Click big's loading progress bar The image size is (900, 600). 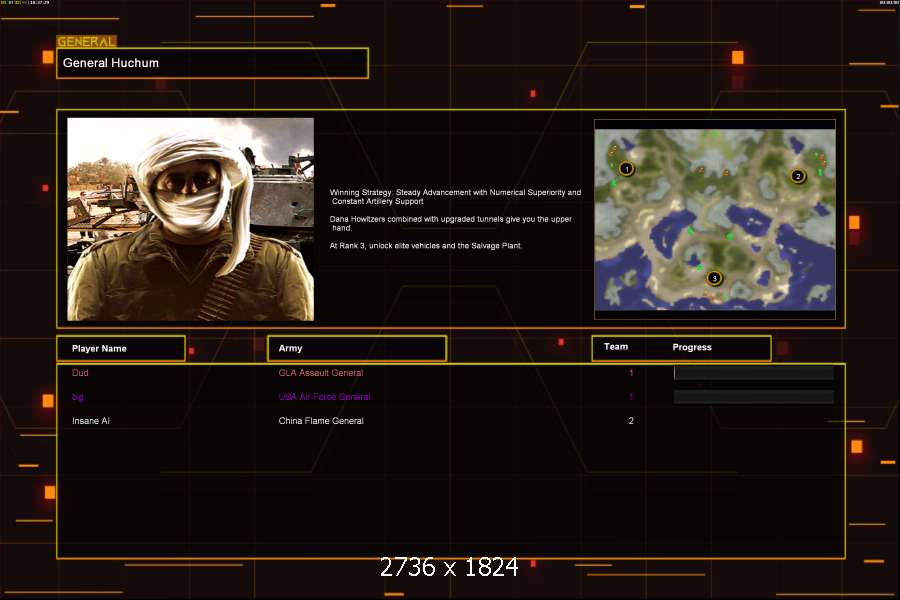(x=753, y=397)
